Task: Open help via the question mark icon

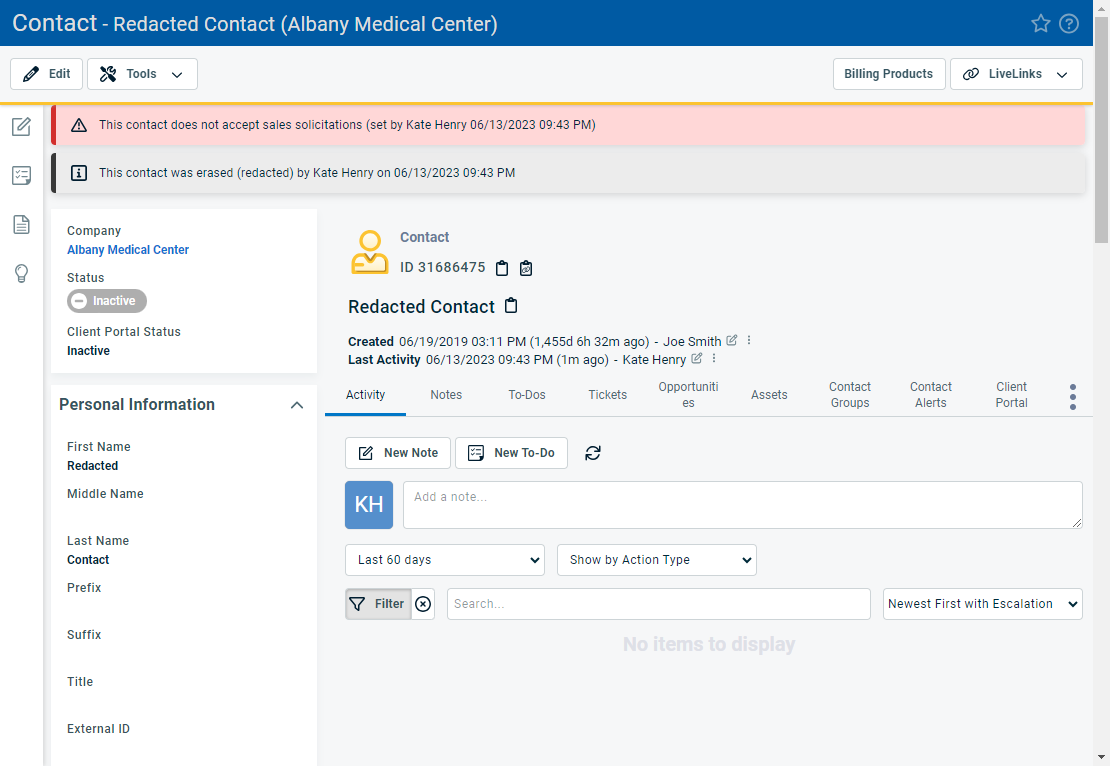Action: point(1068,23)
